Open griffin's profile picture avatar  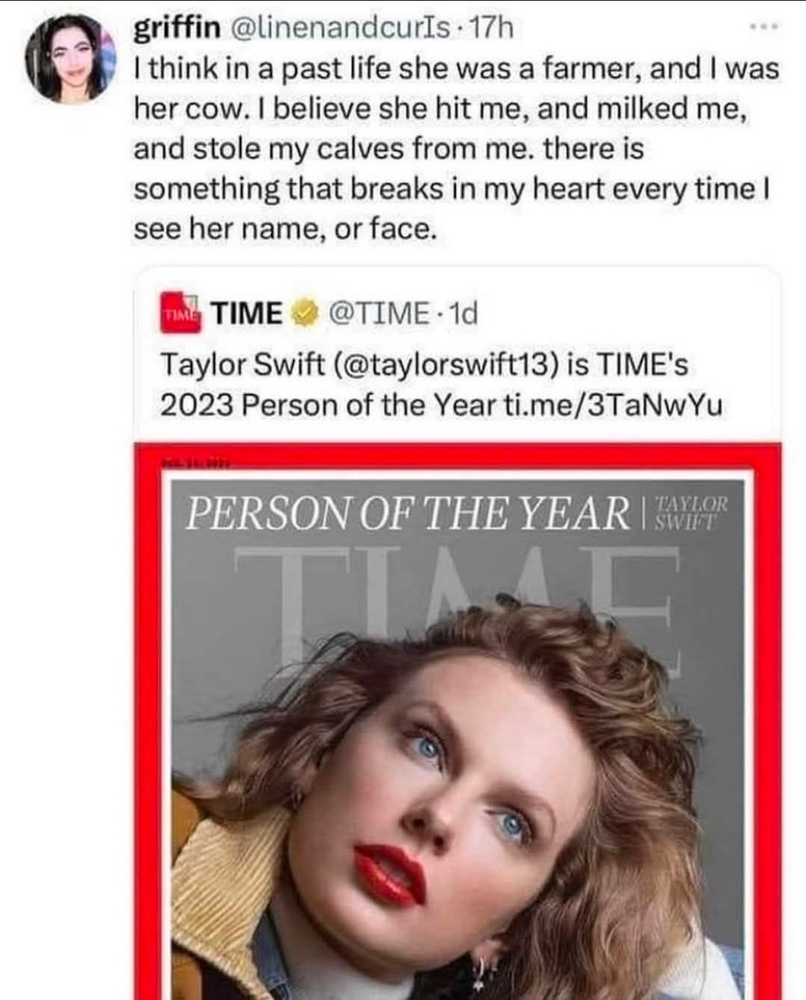point(70,59)
